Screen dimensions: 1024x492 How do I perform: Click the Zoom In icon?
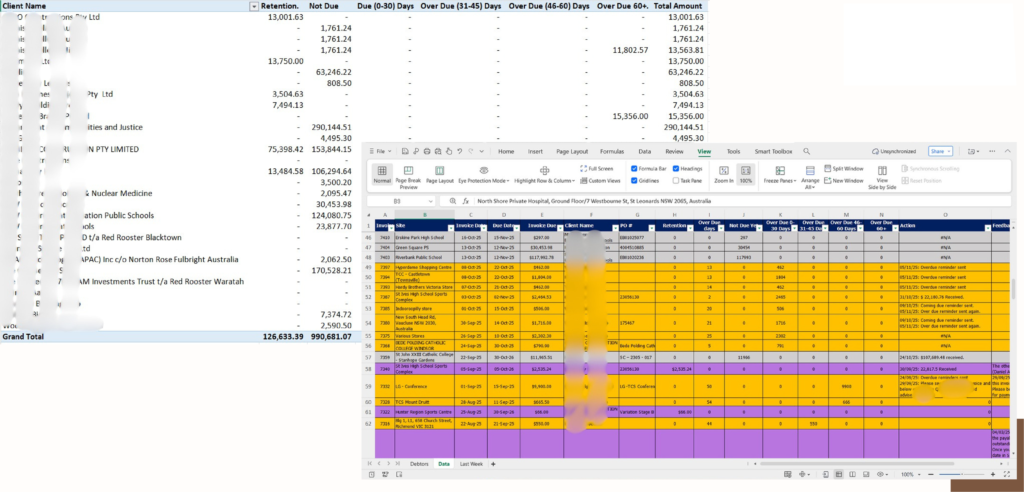click(x=723, y=171)
